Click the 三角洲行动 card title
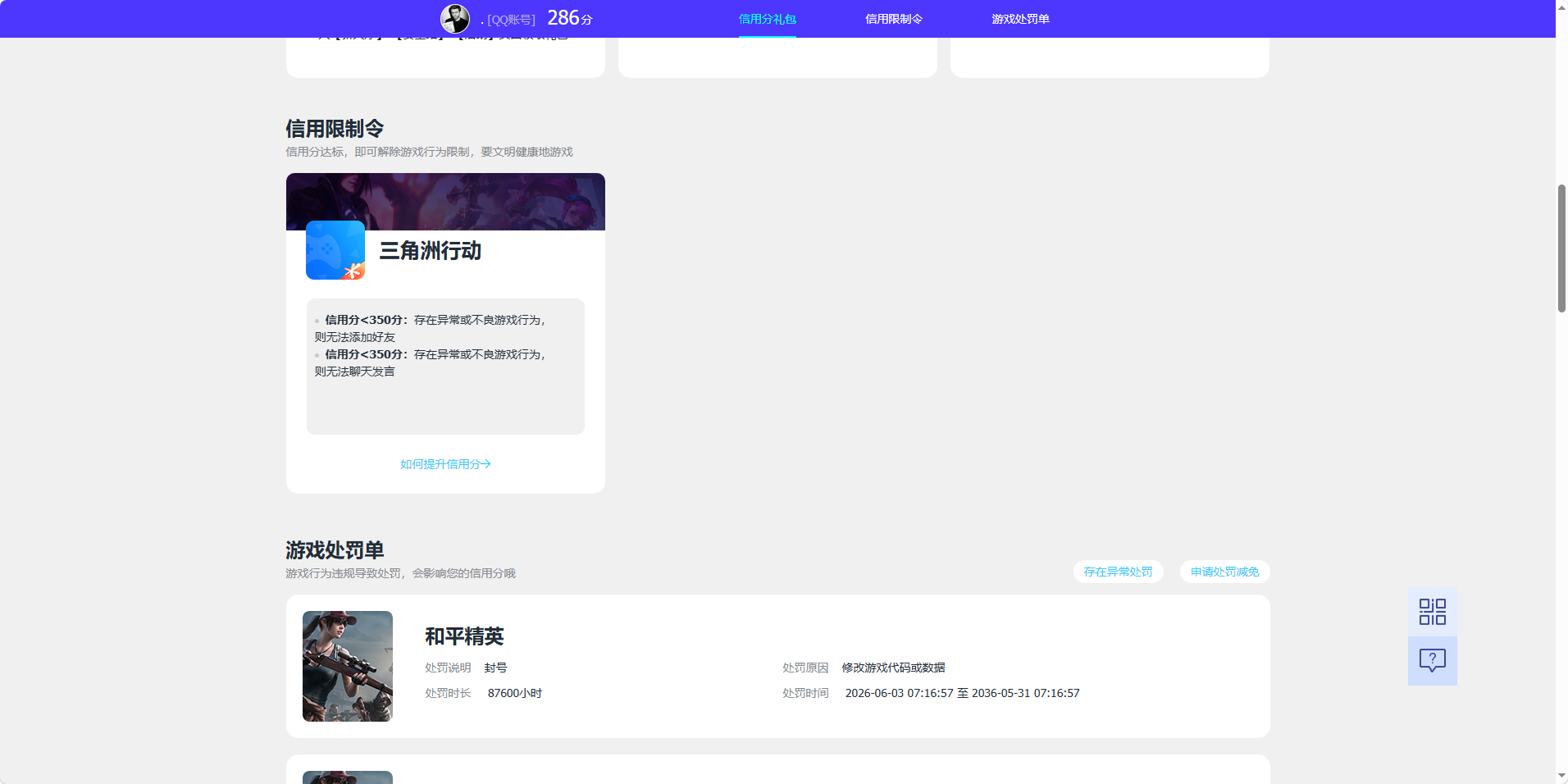The height and width of the screenshot is (784, 1568). [x=430, y=251]
